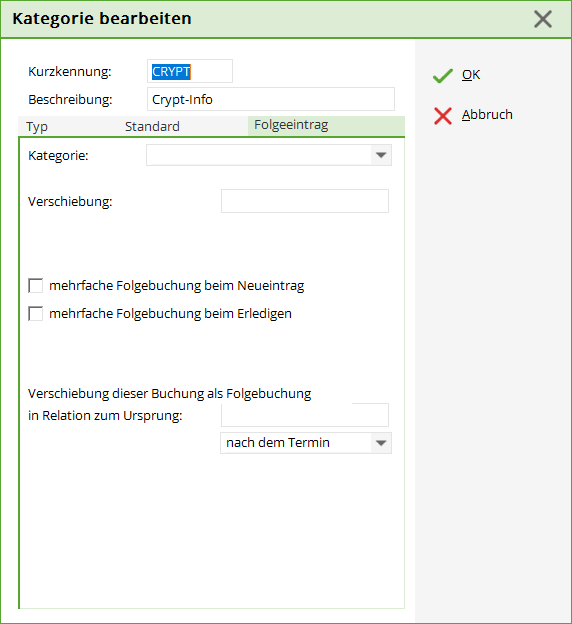572x624 pixels.
Task: Toggle mehrfache Folgebuchung beim Erledigen checkbox
Action: tap(35, 314)
